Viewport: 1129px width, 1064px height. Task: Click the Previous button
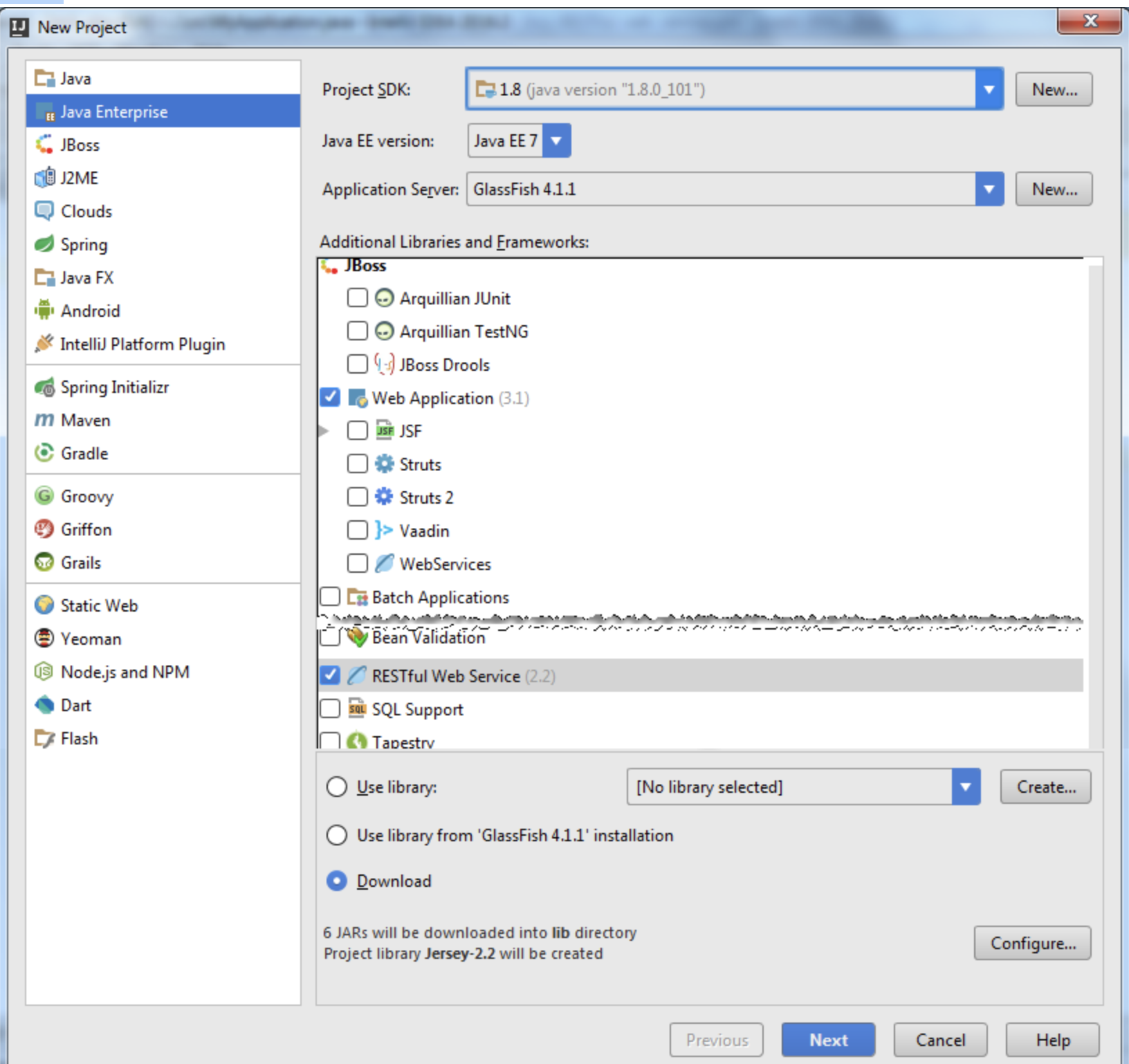717,1040
